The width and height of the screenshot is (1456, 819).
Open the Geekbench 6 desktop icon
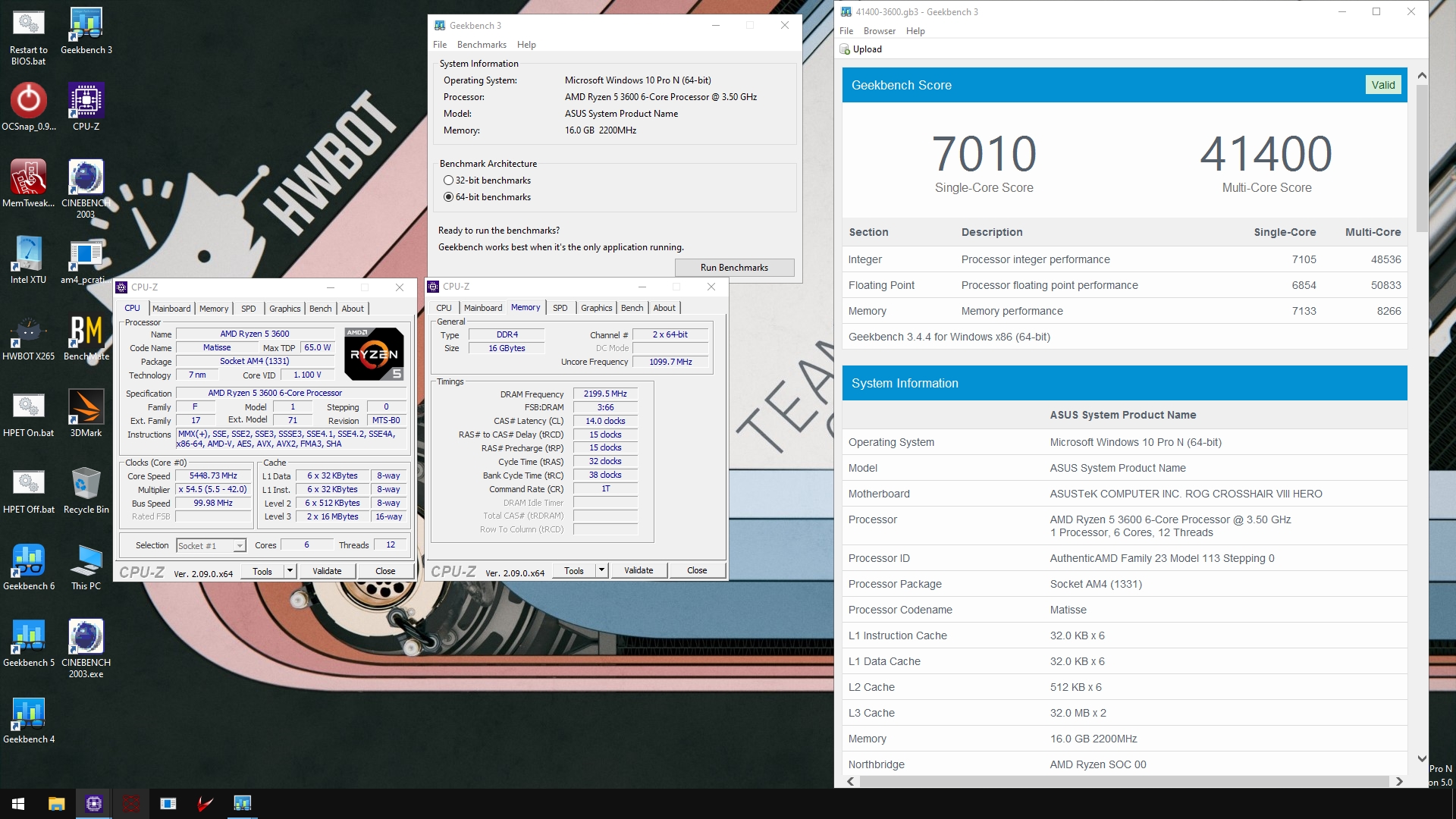(x=29, y=566)
